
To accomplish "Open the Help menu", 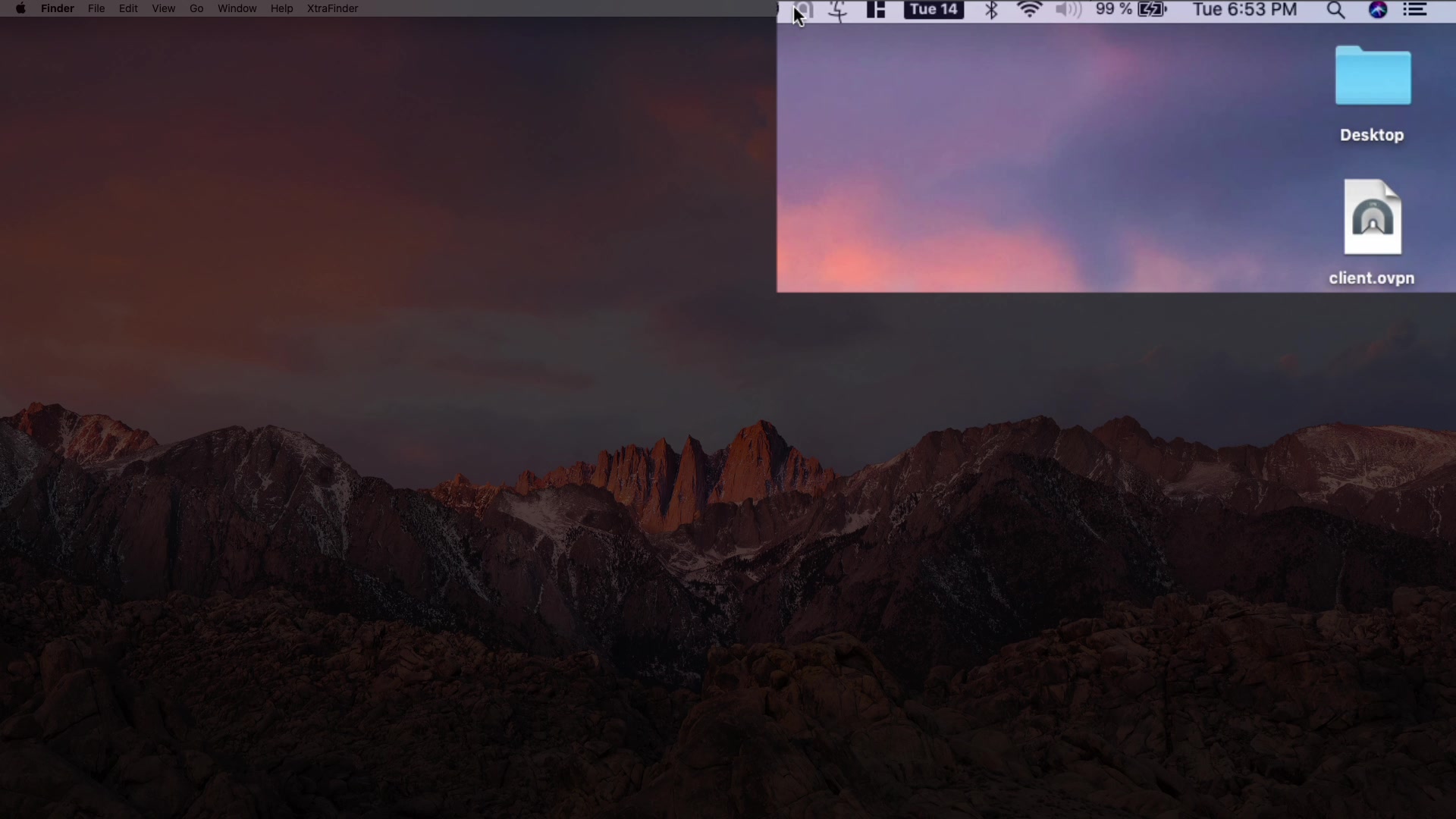I will pos(281,8).
